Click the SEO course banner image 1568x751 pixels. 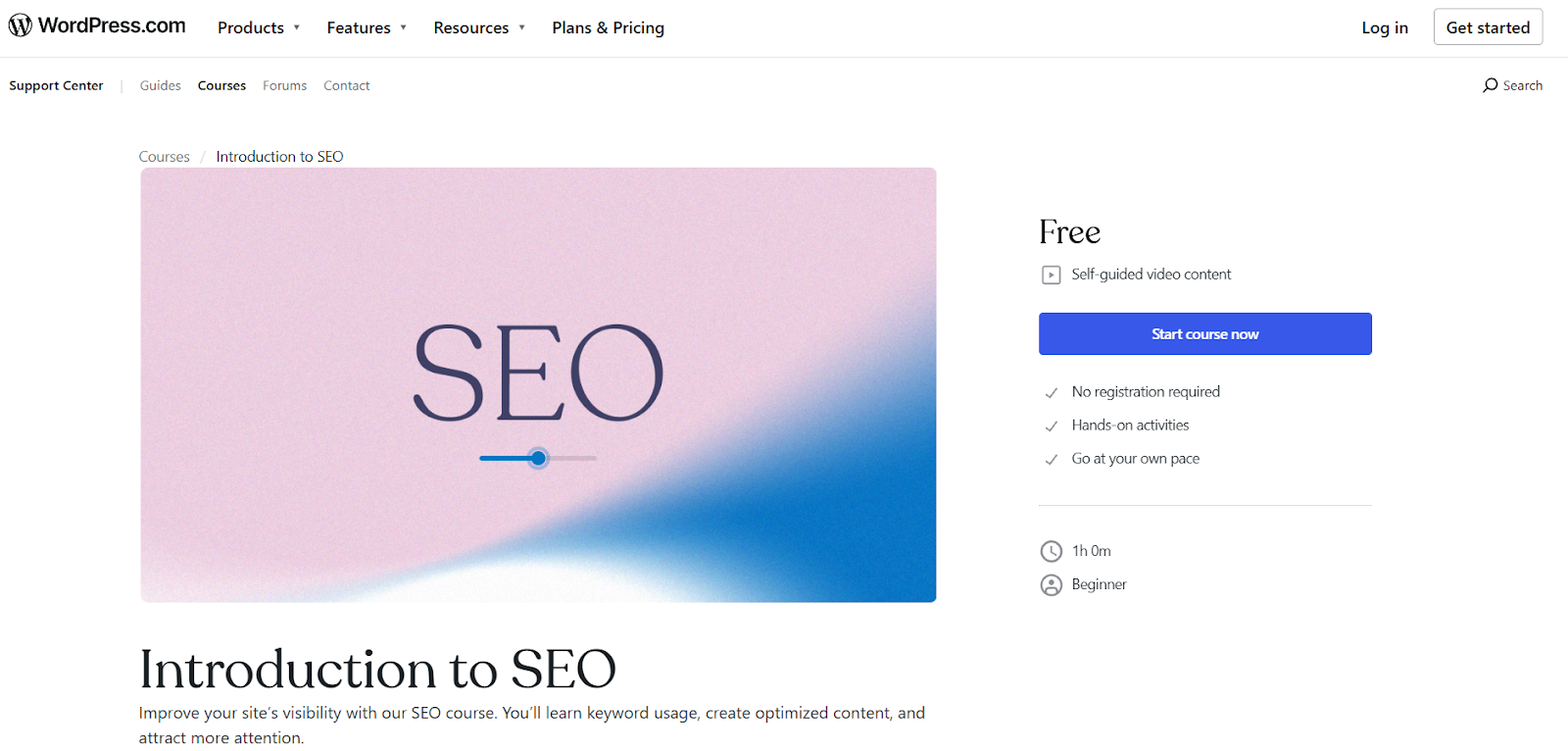(538, 383)
